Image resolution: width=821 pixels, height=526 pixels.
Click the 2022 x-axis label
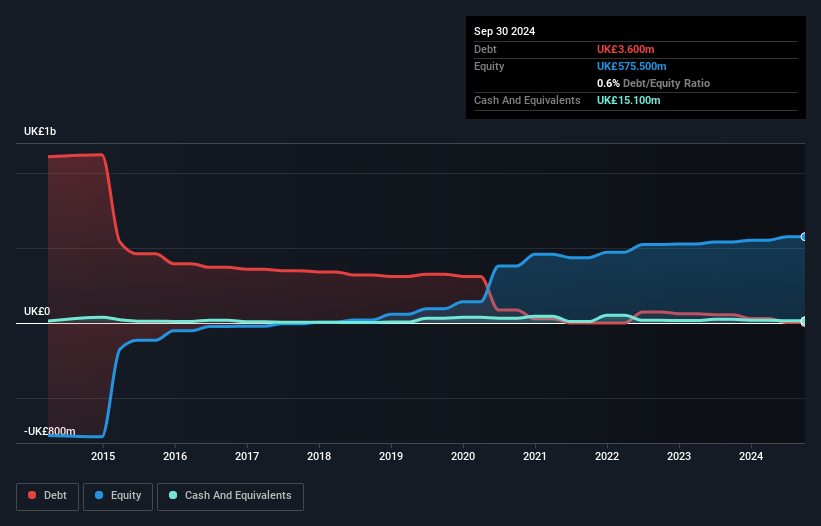click(607, 456)
